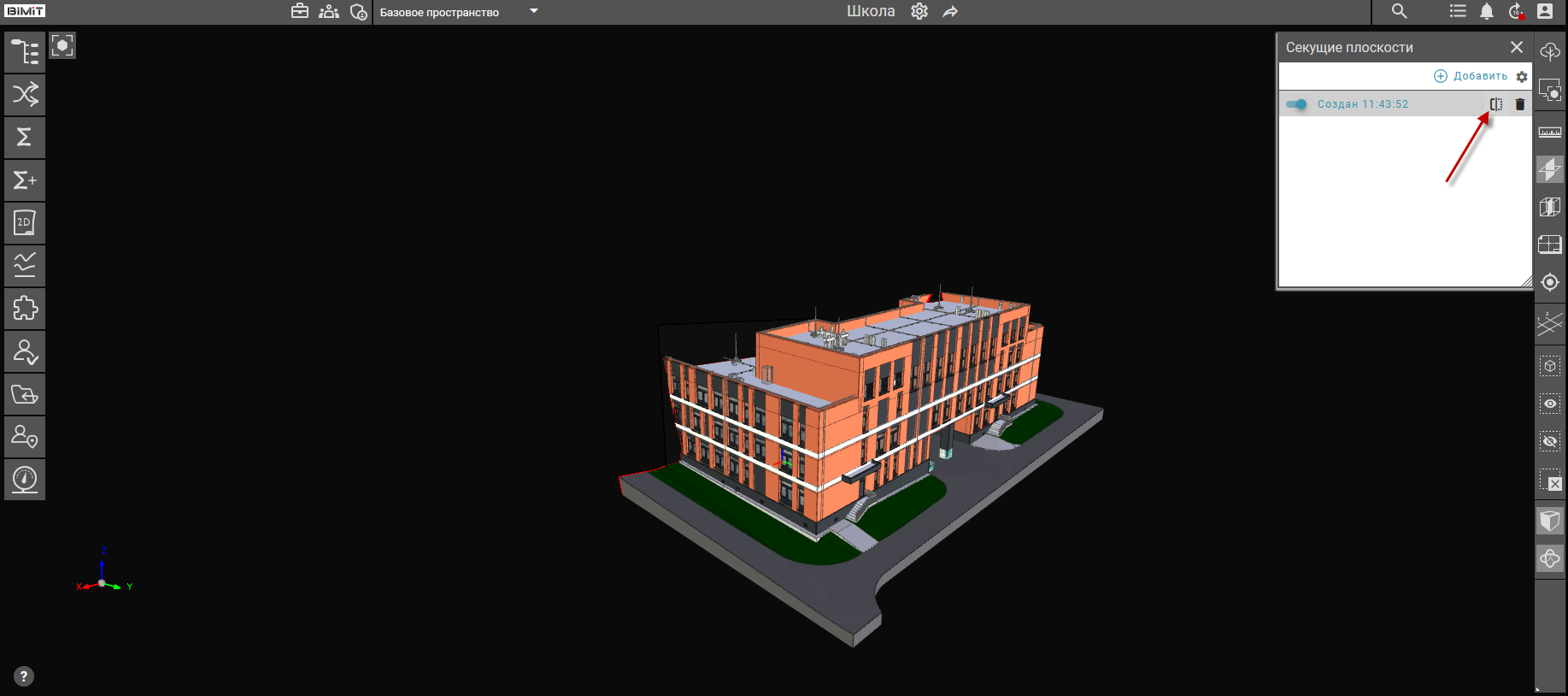Open the notifications bell
The width and height of the screenshot is (1568, 696).
pos(1487,11)
